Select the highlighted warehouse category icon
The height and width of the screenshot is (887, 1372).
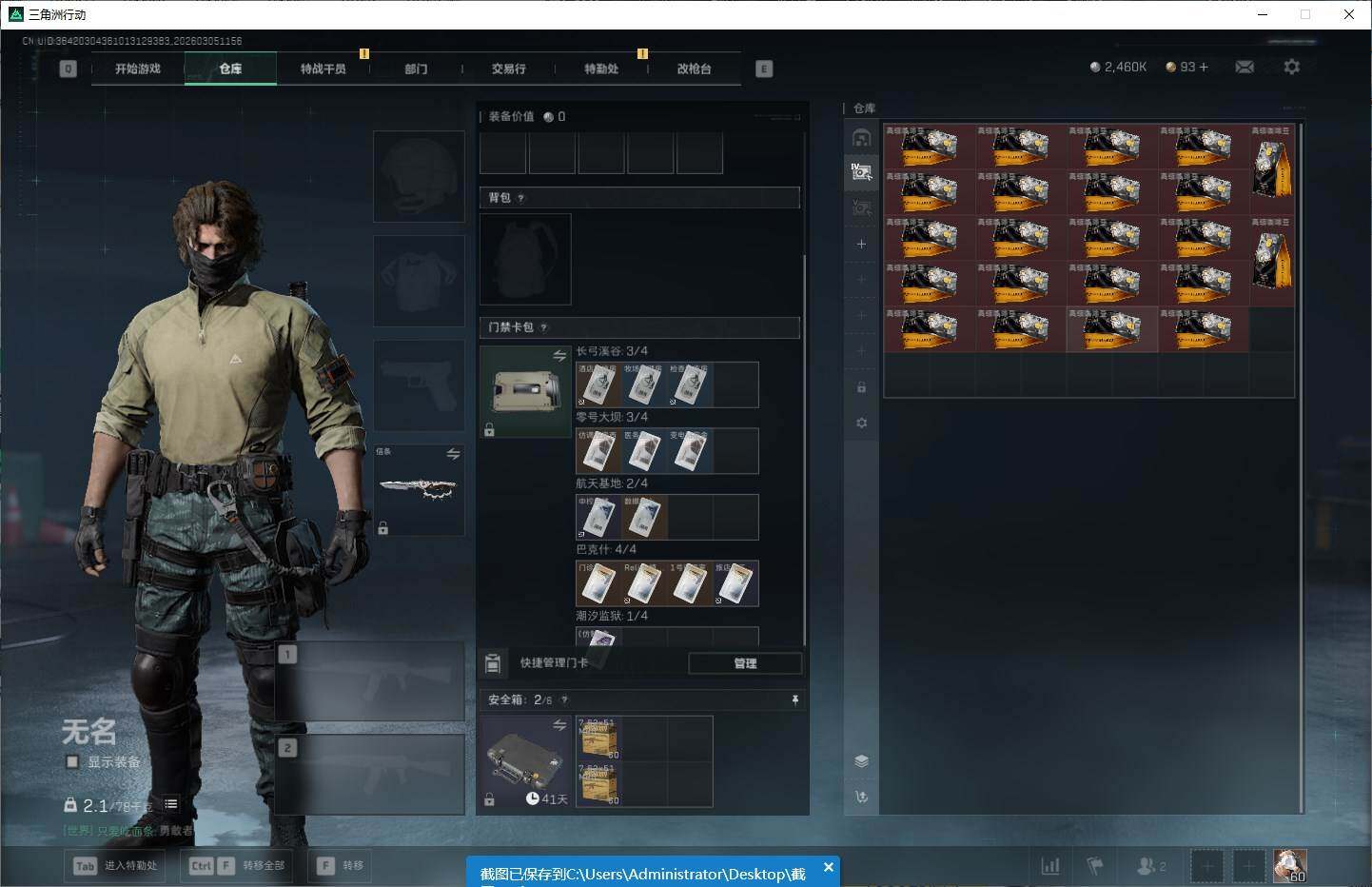pos(861,172)
